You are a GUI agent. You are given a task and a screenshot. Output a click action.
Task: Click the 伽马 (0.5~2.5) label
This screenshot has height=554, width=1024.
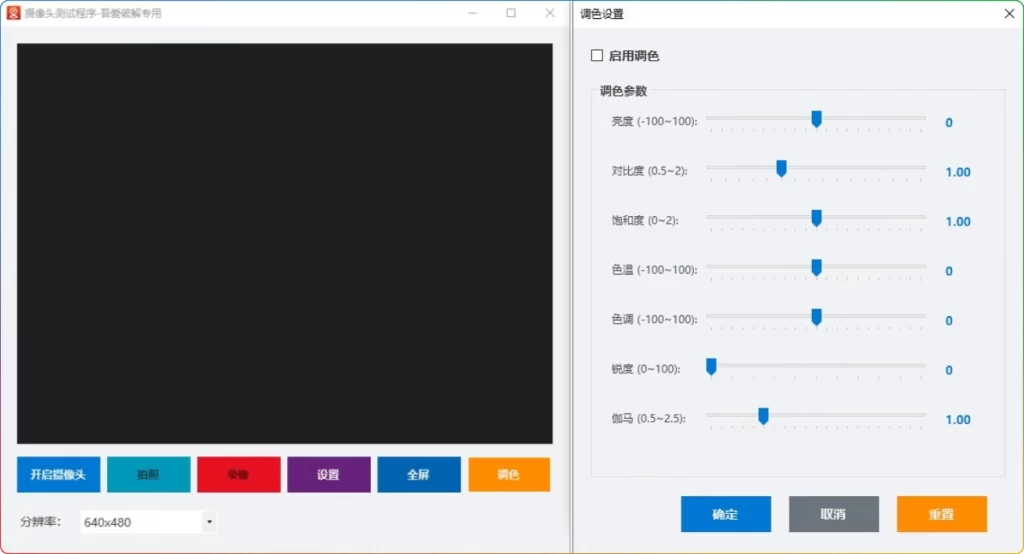pos(648,419)
